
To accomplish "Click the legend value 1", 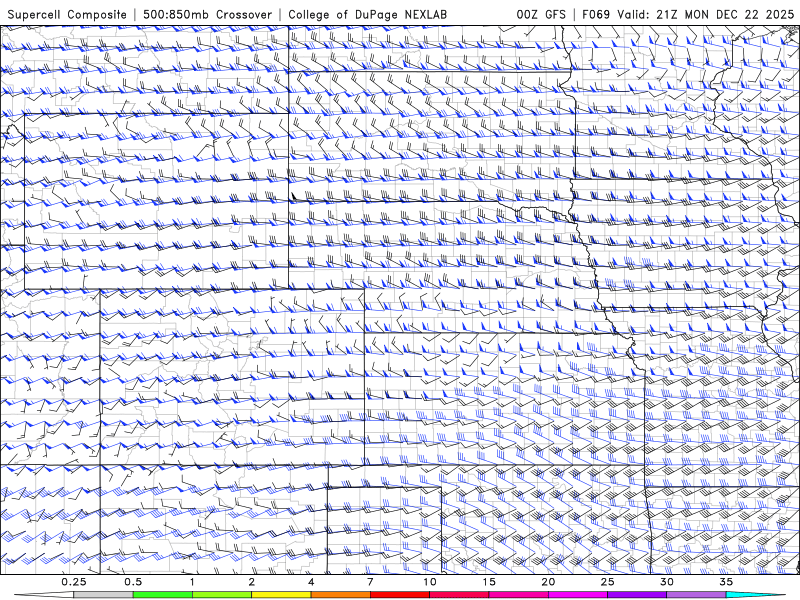I will point(192,582).
